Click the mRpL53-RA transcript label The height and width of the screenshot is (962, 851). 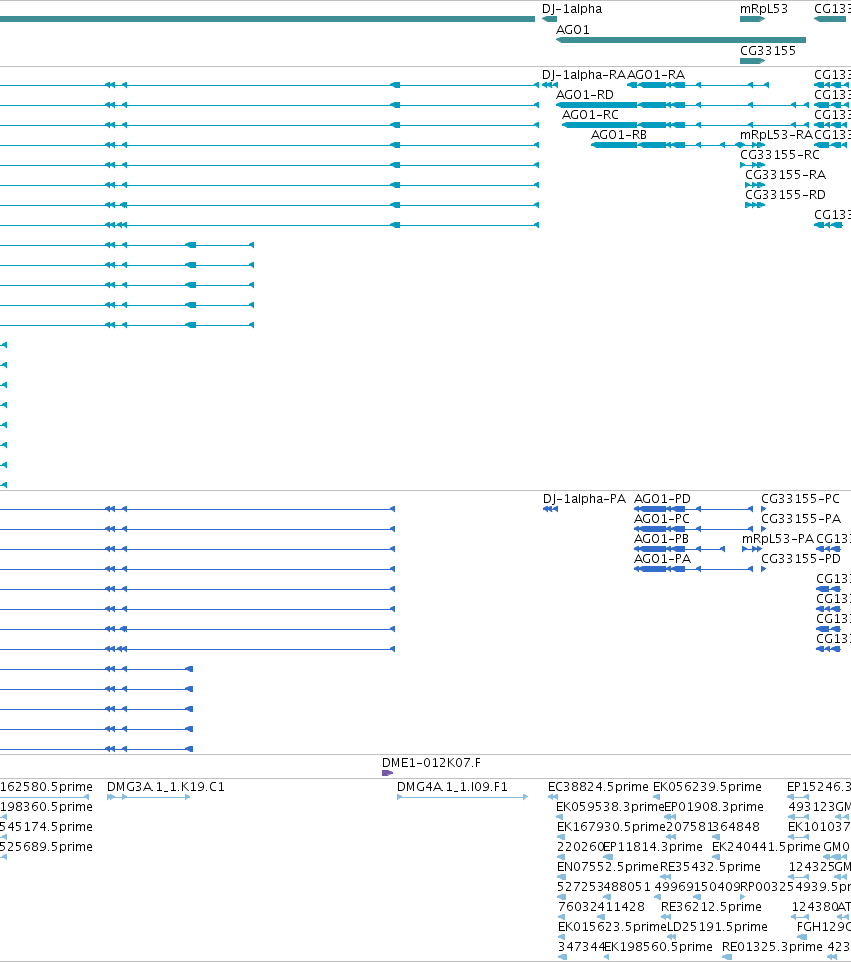pyautogui.click(x=776, y=134)
